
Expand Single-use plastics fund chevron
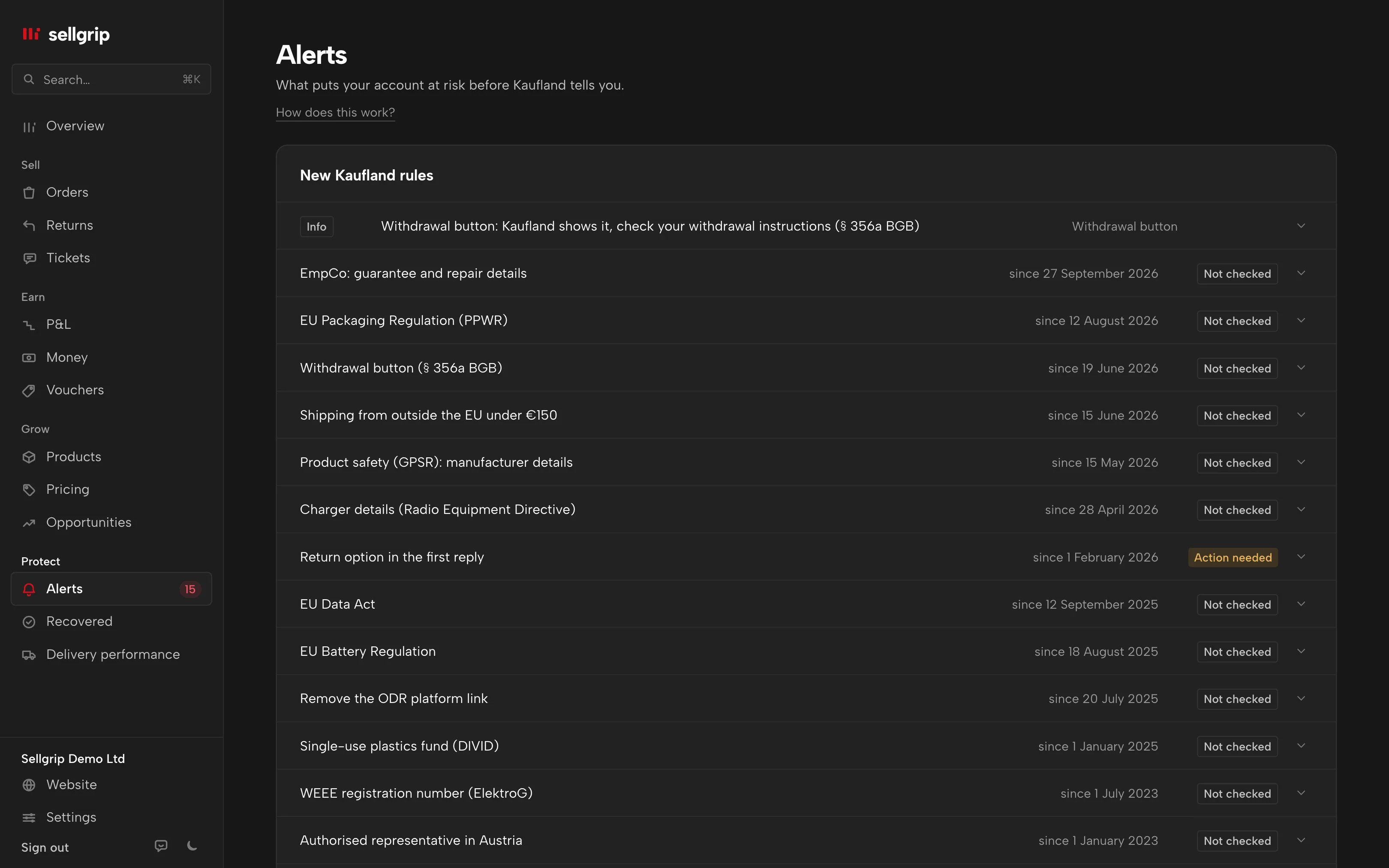point(1301,746)
